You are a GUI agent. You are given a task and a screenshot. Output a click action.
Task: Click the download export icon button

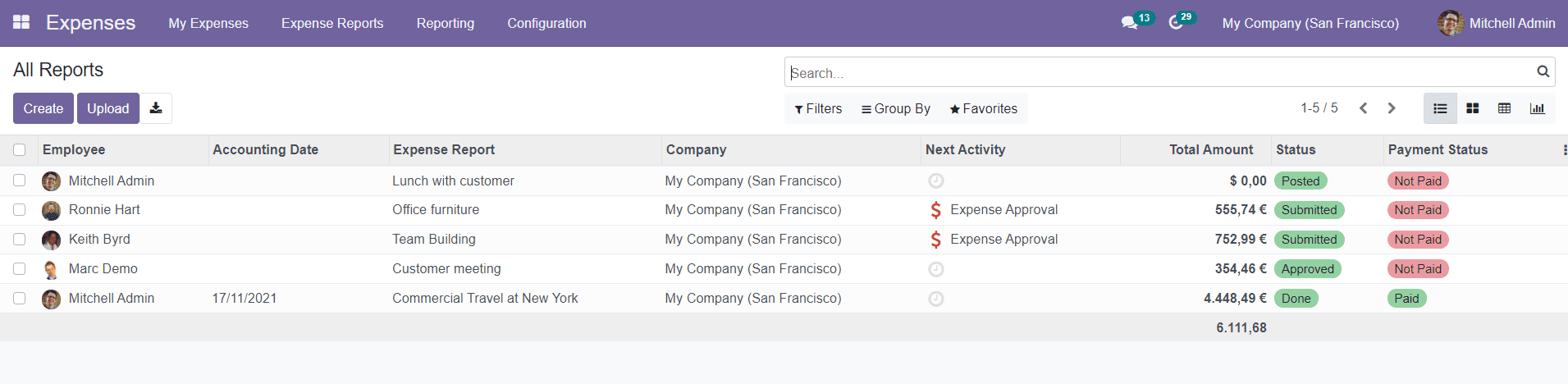coord(156,108)
